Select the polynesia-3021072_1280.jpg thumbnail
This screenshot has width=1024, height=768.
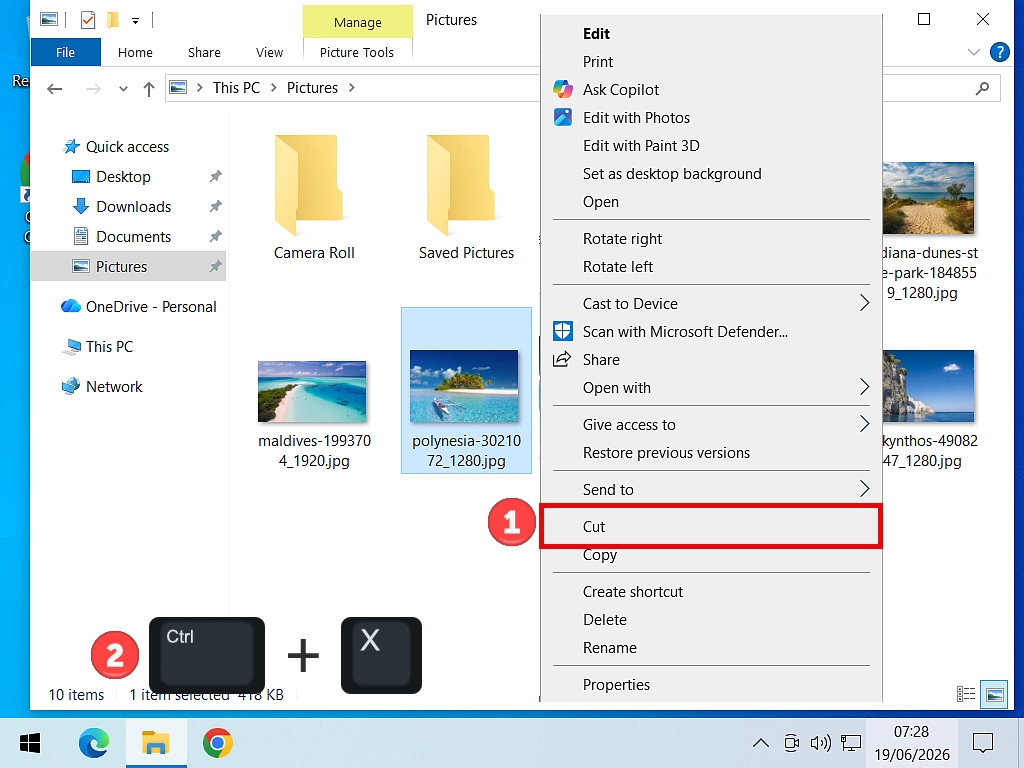pyautogui.click(x=464, y=387)
